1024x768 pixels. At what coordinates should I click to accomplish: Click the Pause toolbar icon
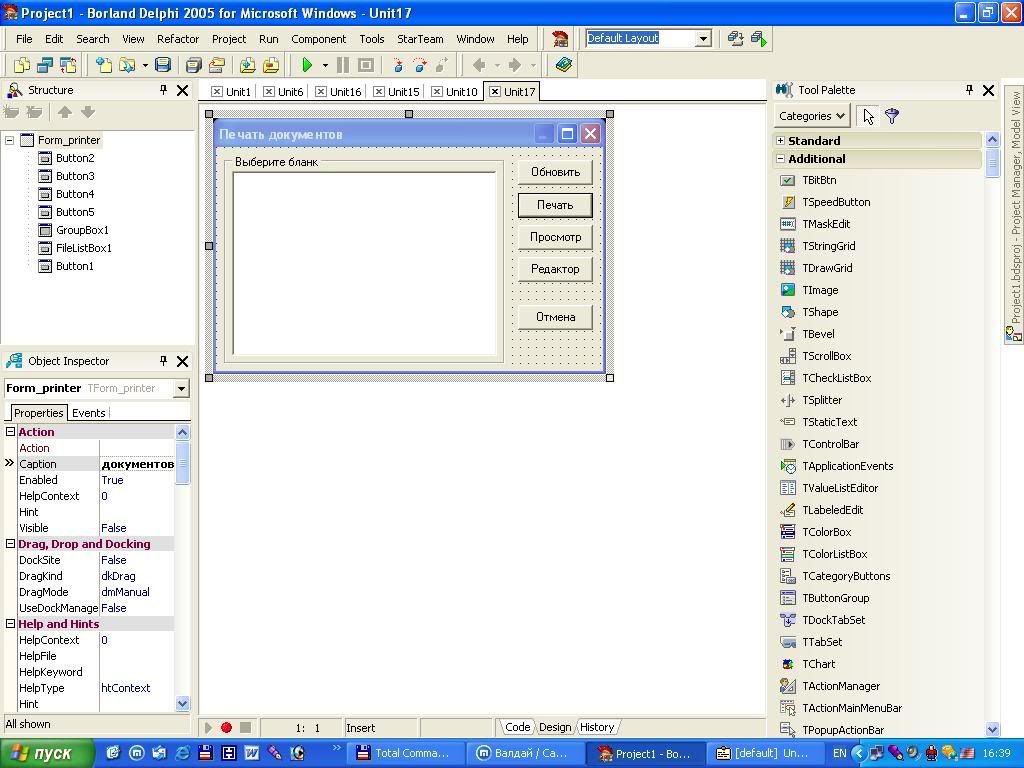343,65
